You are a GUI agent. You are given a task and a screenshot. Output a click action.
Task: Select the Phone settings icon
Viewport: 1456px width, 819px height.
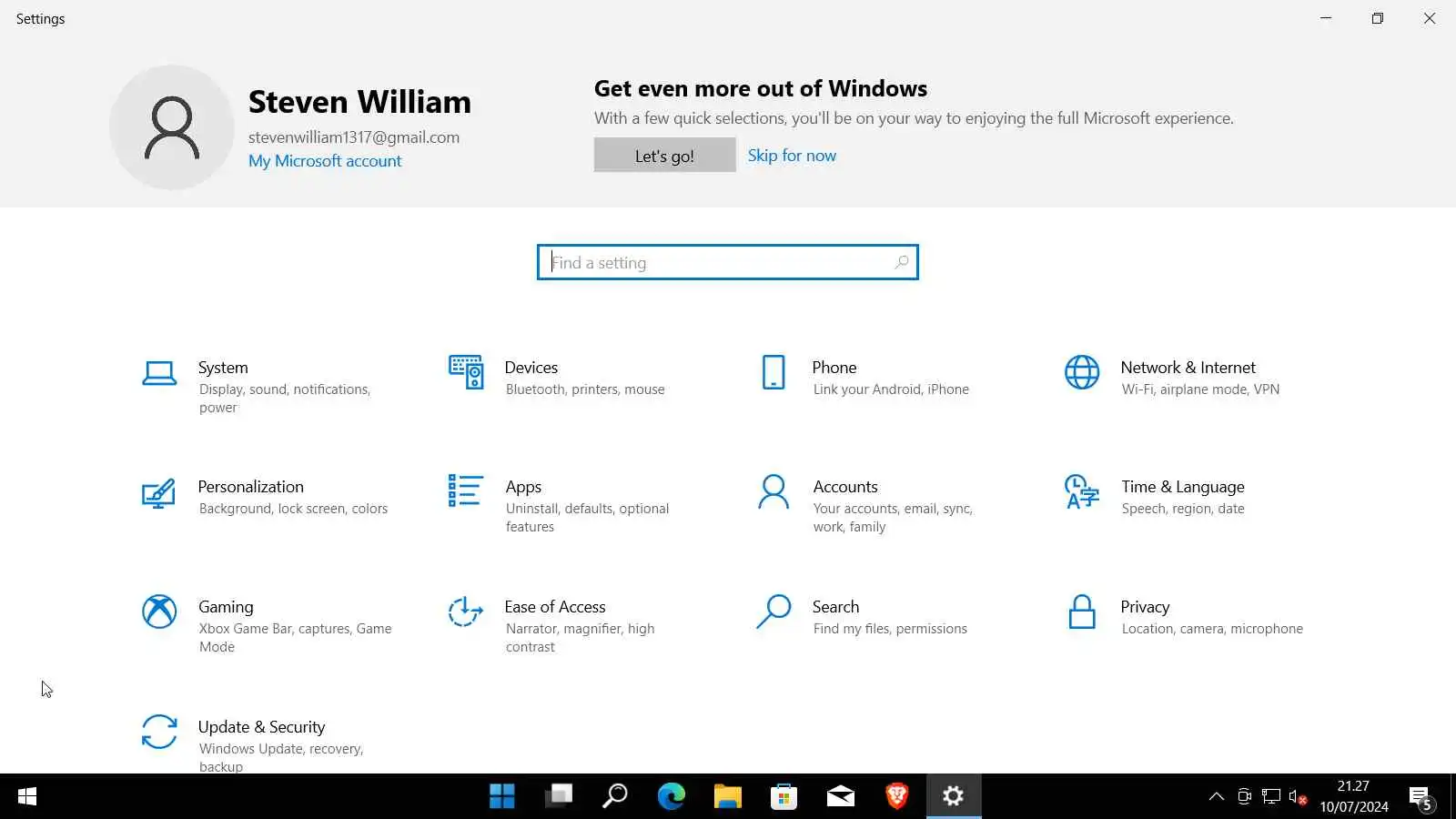click(773, 372)
